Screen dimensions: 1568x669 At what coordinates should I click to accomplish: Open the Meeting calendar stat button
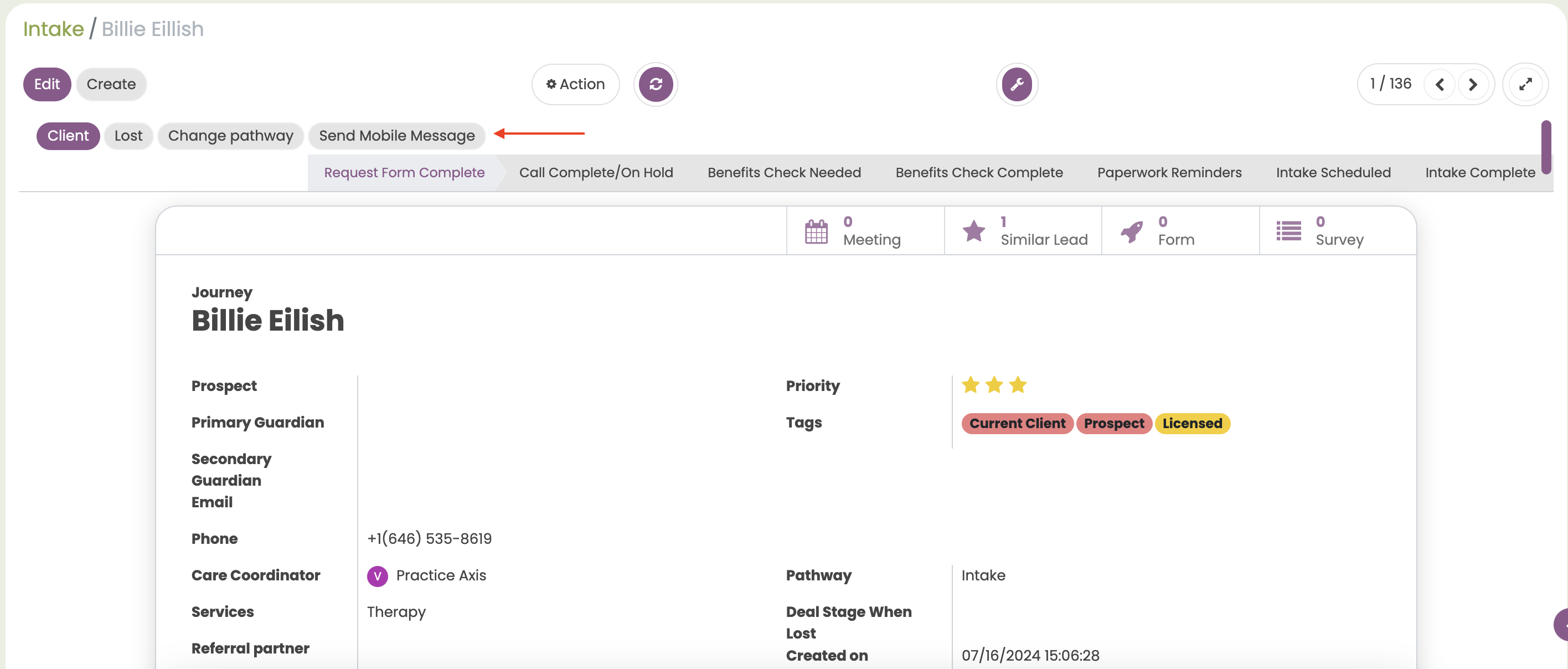pyautogui.click(x=865, y=231)
